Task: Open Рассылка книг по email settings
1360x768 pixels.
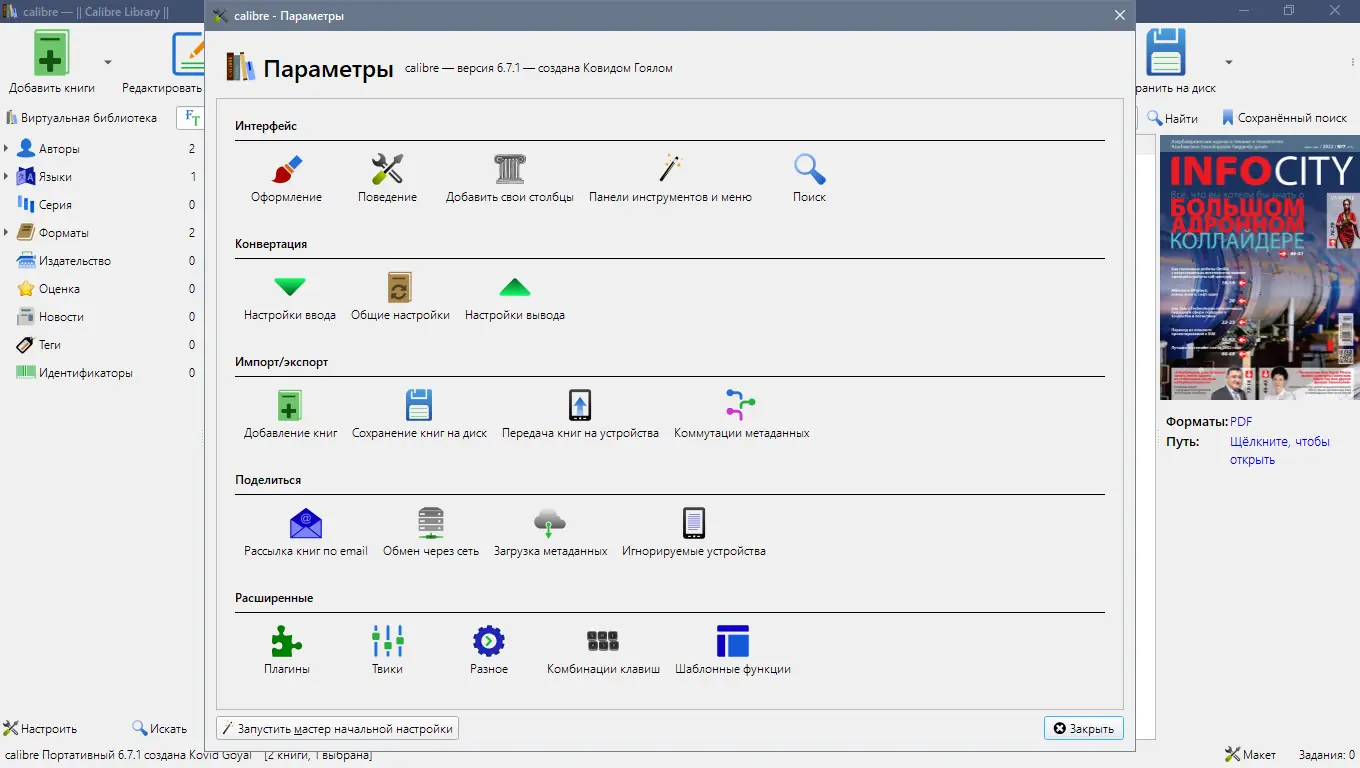Action: coord(306,532)
